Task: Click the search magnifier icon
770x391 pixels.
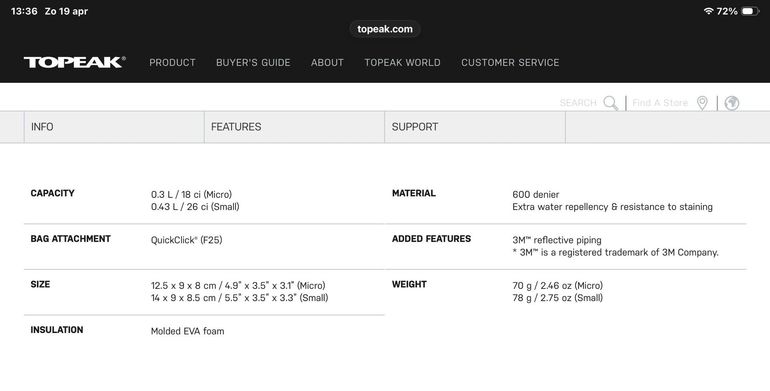Action: coord(611,103)
